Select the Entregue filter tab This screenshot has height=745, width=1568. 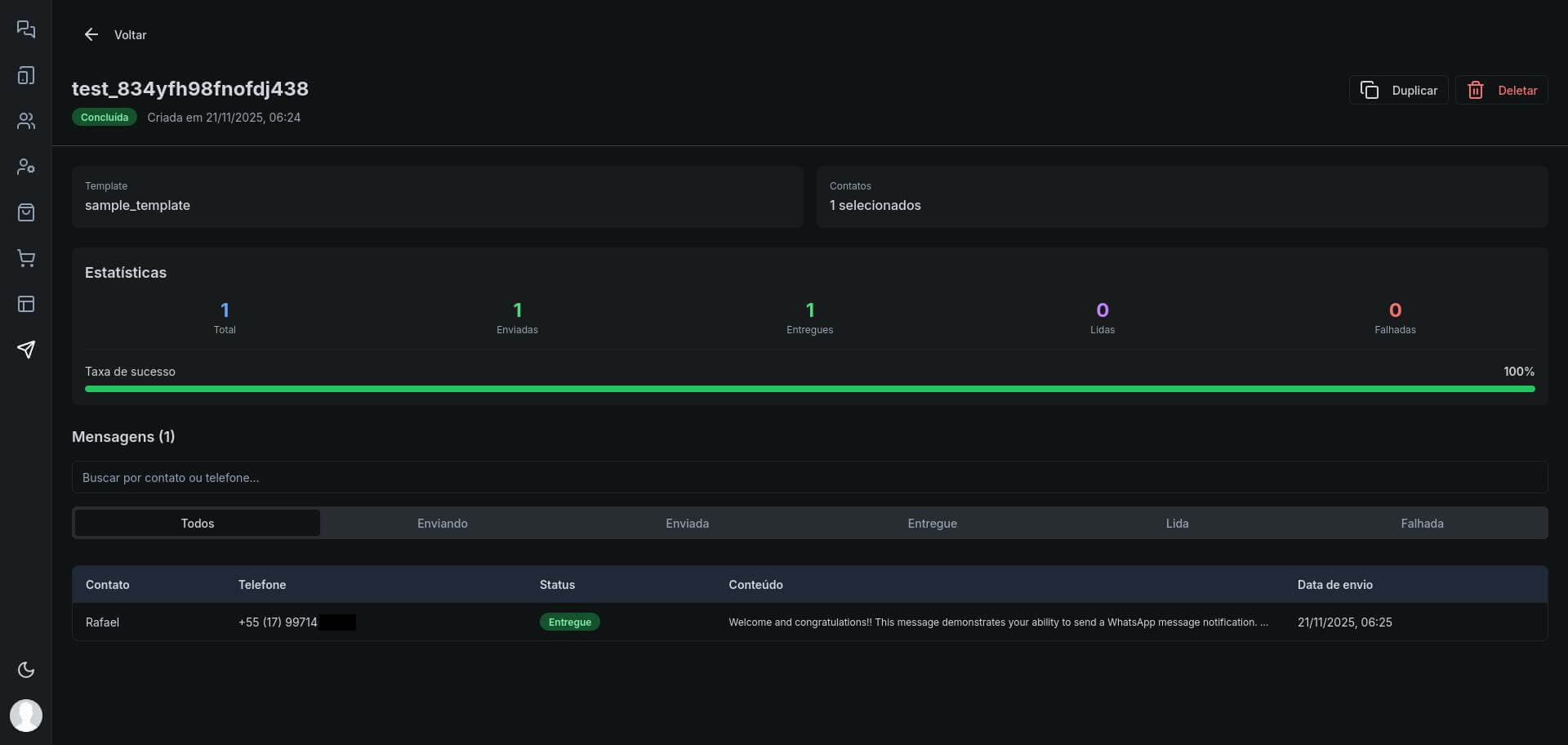tap(932, 523)
